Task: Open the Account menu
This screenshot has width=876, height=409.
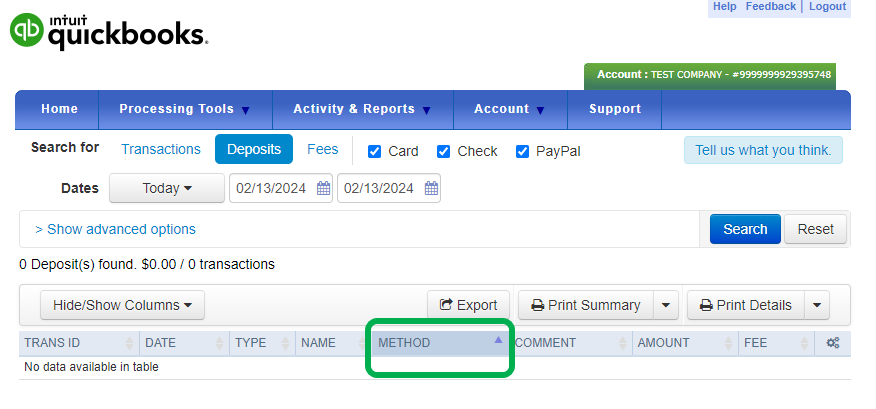Action: coord(510,109)
